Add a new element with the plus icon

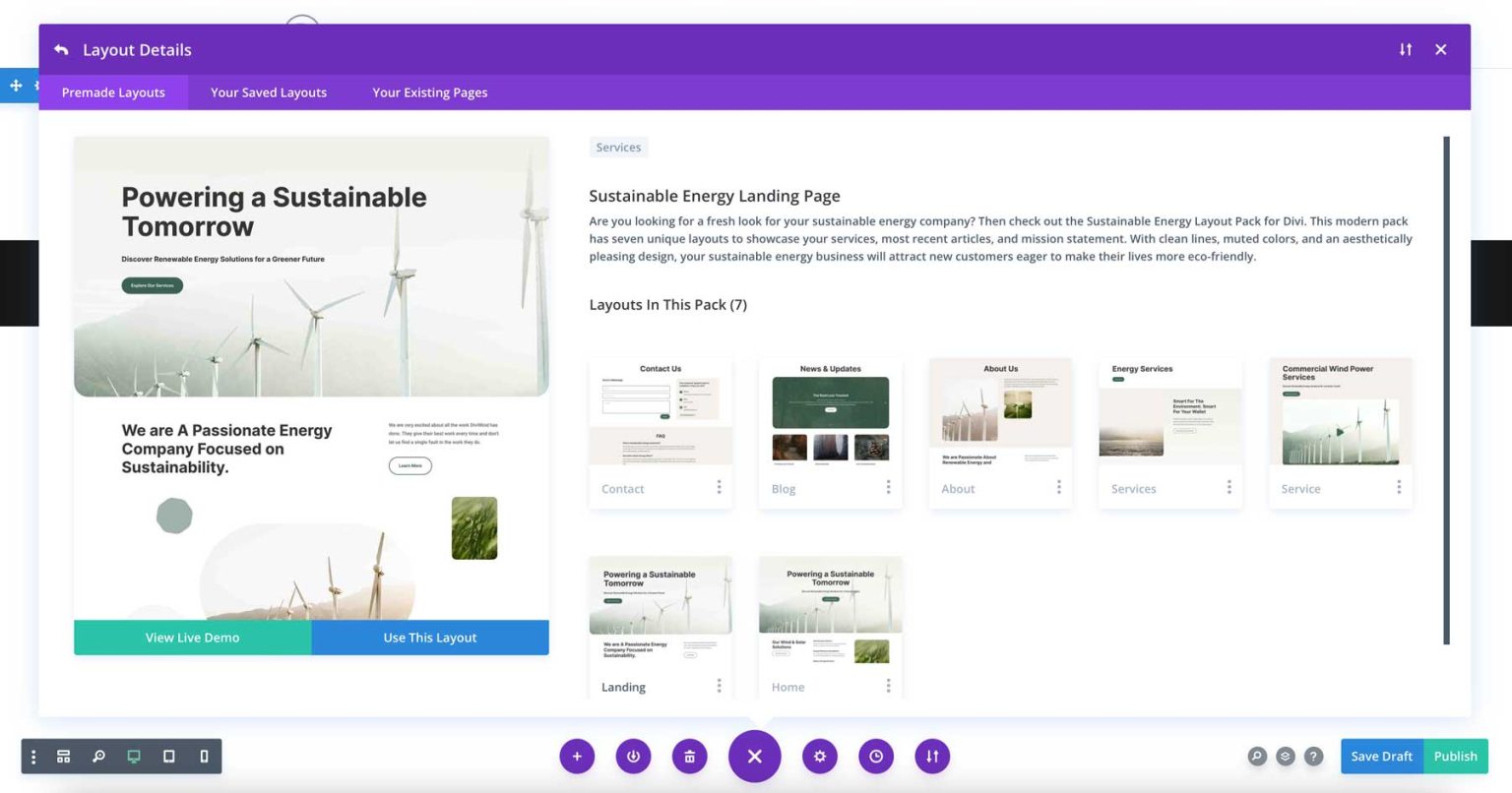coord(577,756)
